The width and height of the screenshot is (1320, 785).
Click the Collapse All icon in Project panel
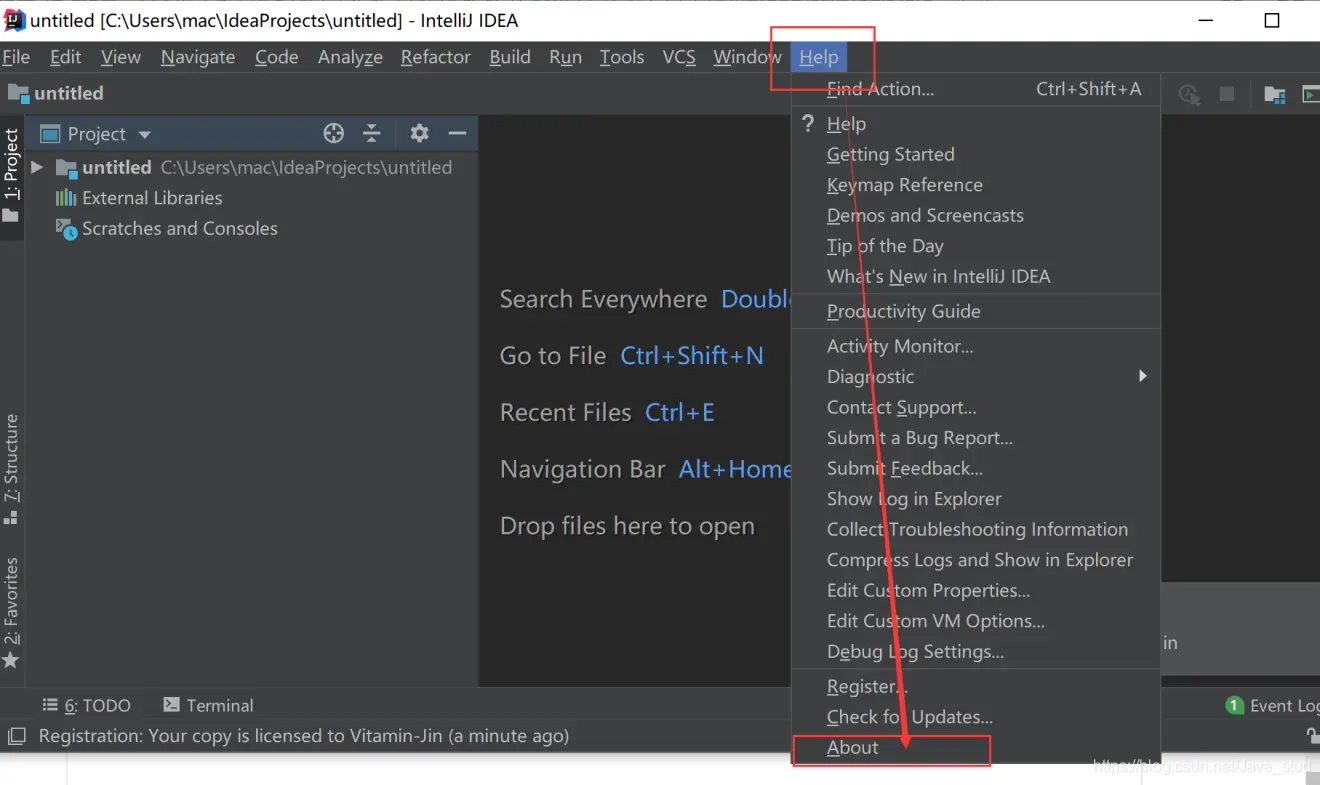372,133
